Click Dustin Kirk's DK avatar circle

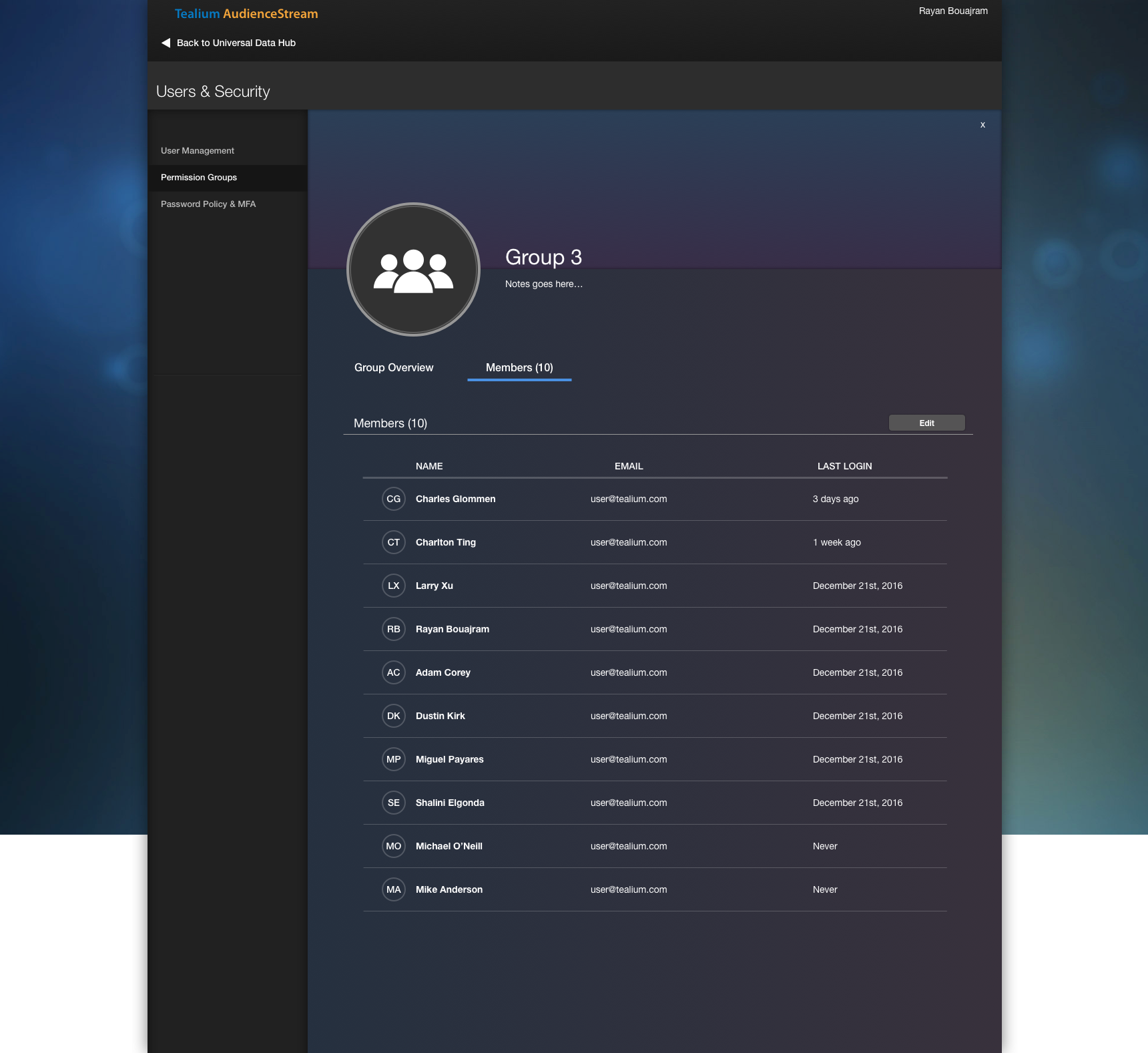coord(393,715)
